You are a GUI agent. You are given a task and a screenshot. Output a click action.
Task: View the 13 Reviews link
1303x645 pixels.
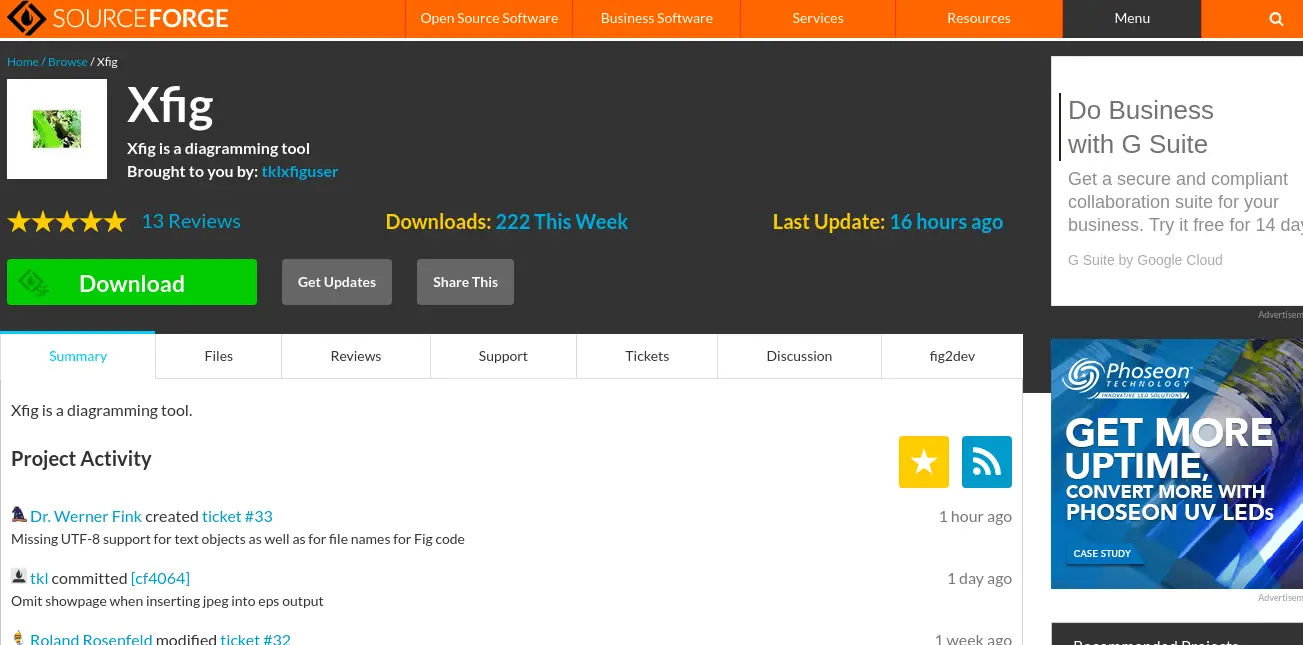(x=190, y=221)
